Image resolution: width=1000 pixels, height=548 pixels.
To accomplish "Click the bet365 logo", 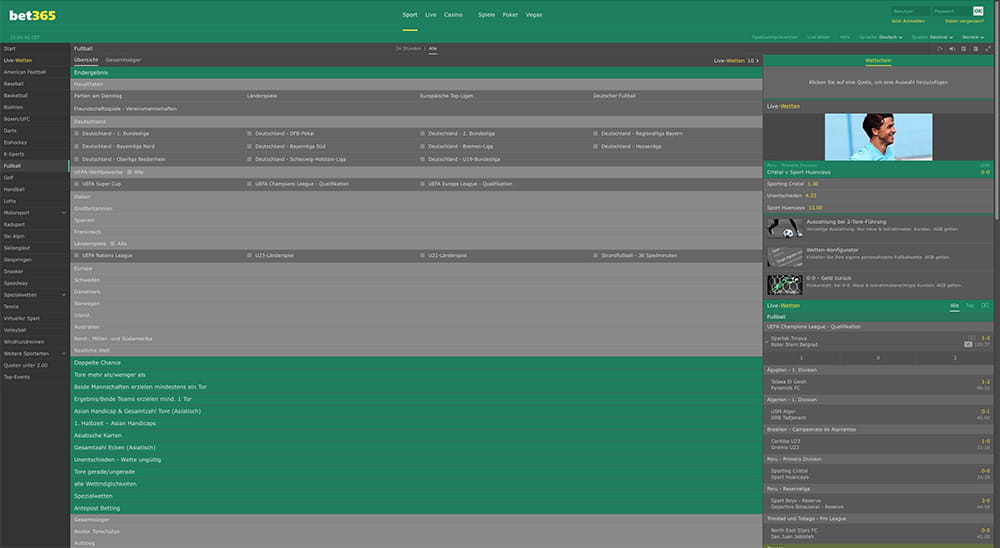I will (x=33, y=15).
